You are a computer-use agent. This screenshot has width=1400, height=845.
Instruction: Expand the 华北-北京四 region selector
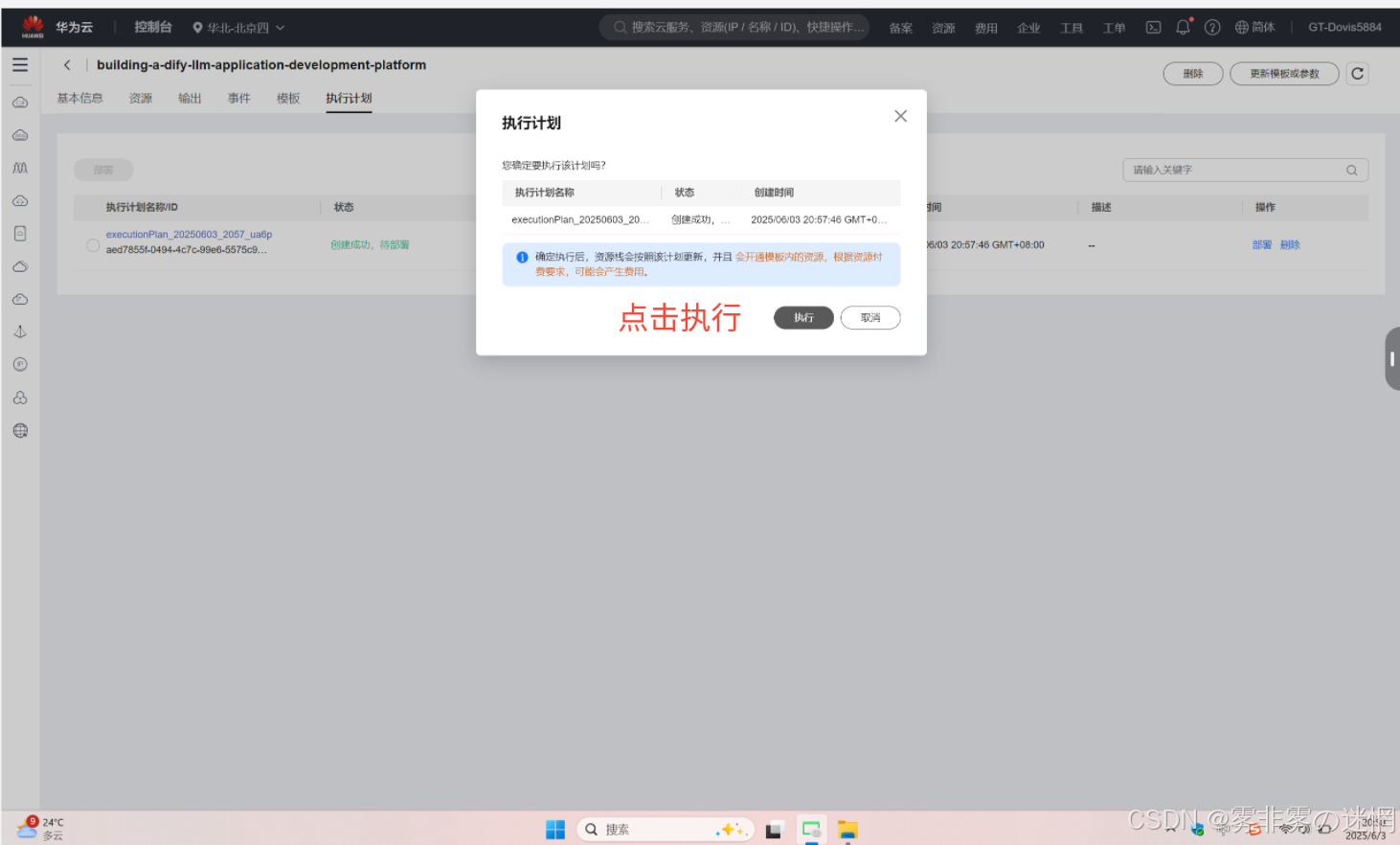point(238,28)
